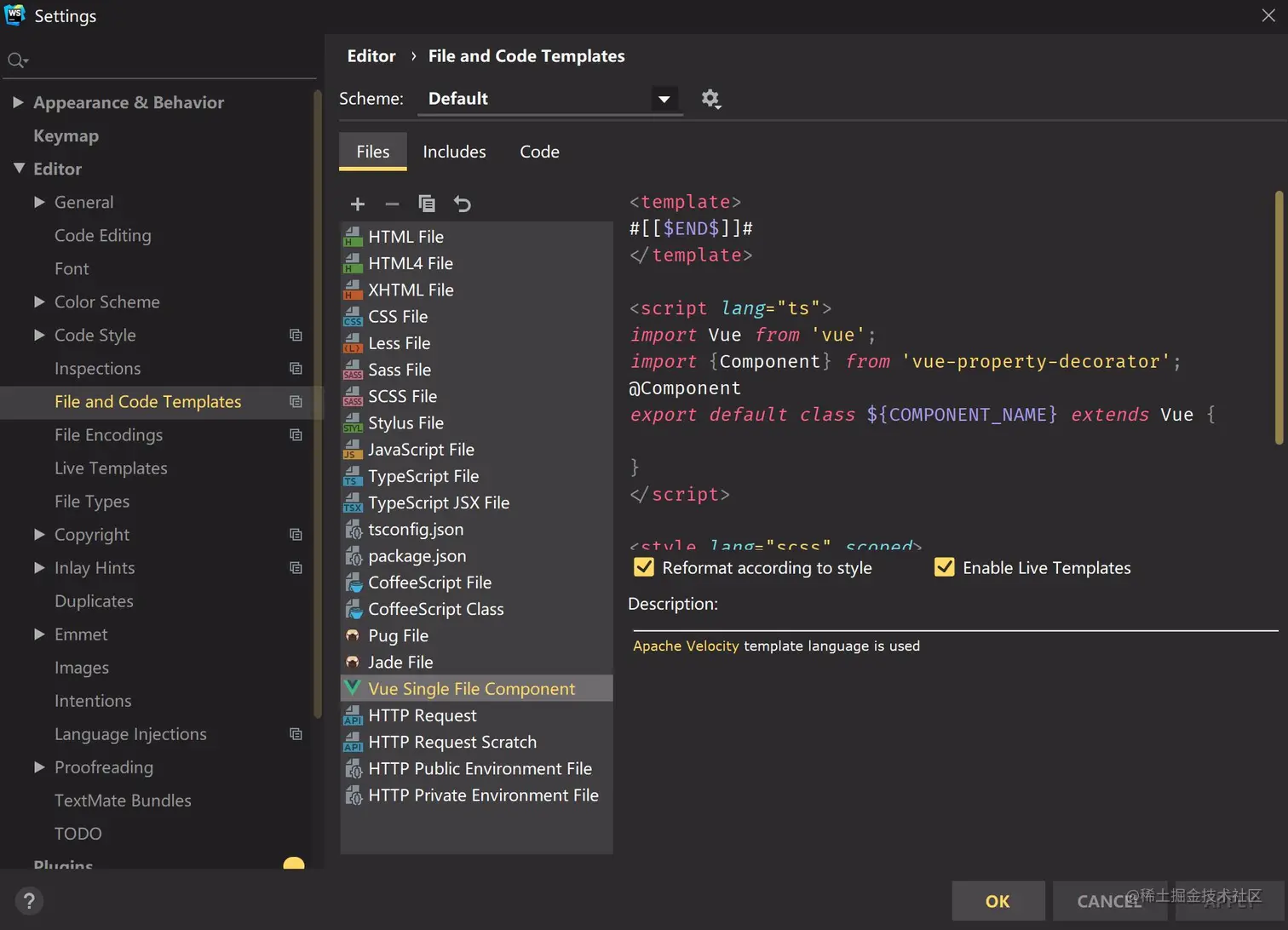
Task: Select the package.json template
Action: point(476,556)
